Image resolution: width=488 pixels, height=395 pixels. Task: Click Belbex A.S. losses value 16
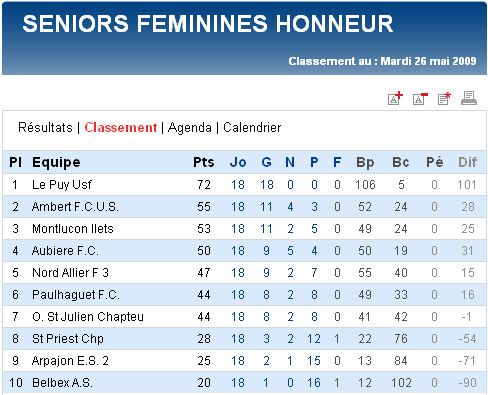pyautogui.click(x=314, y=383)
